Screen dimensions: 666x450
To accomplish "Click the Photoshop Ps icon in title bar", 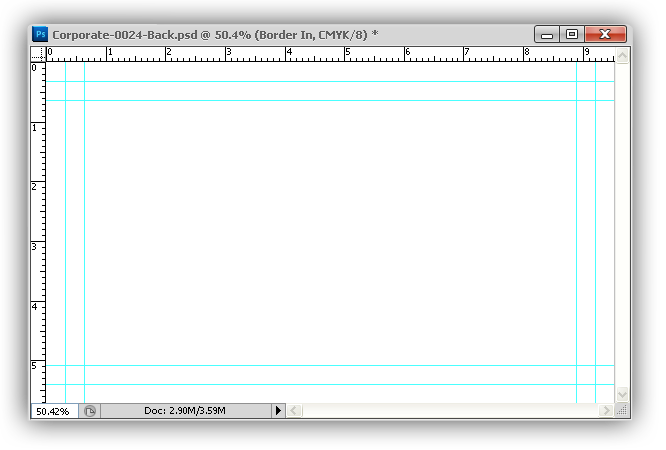I will (40, 34).
